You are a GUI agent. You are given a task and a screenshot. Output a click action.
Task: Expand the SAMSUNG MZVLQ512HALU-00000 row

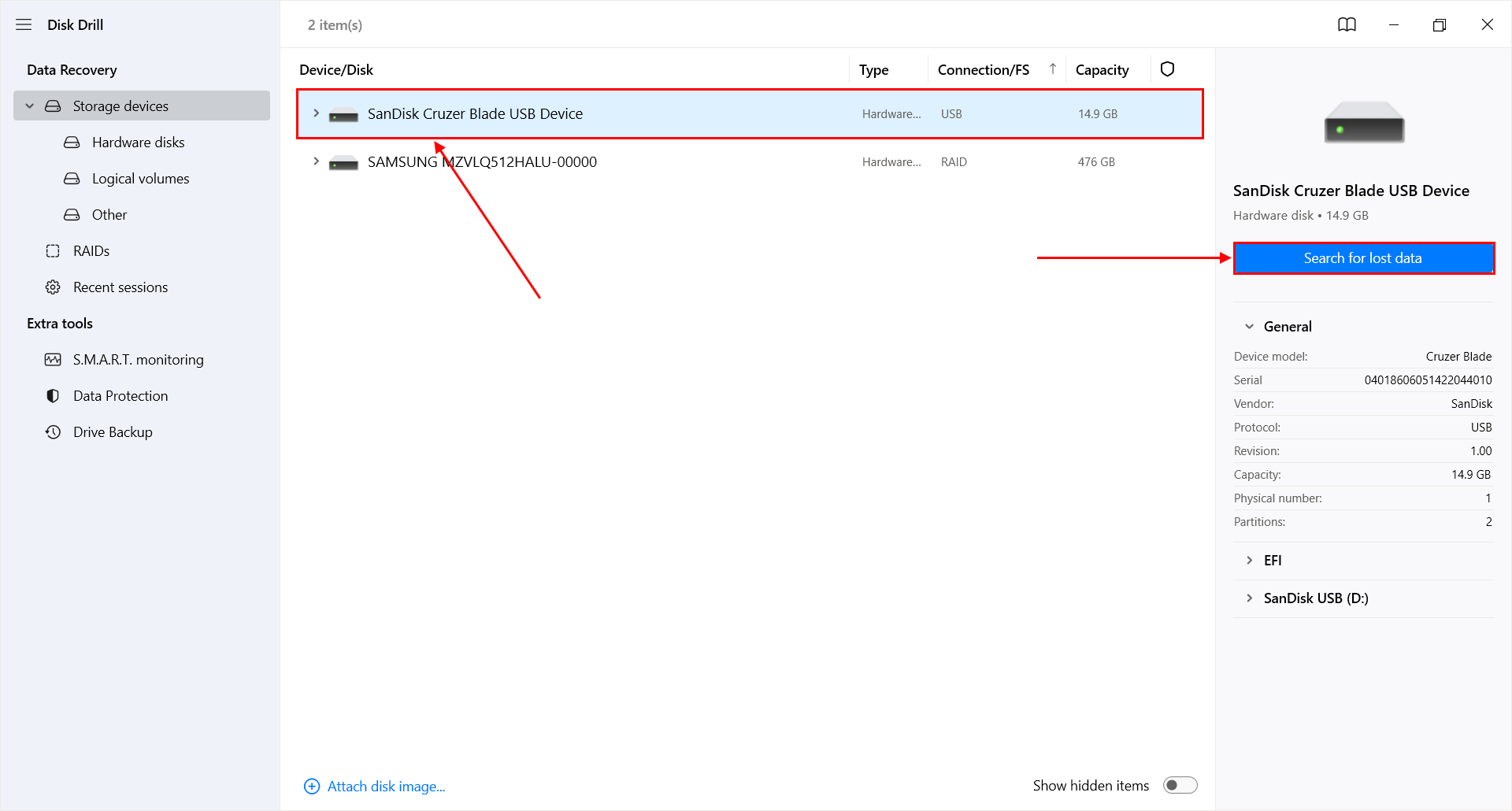click(x=316, y=161)
